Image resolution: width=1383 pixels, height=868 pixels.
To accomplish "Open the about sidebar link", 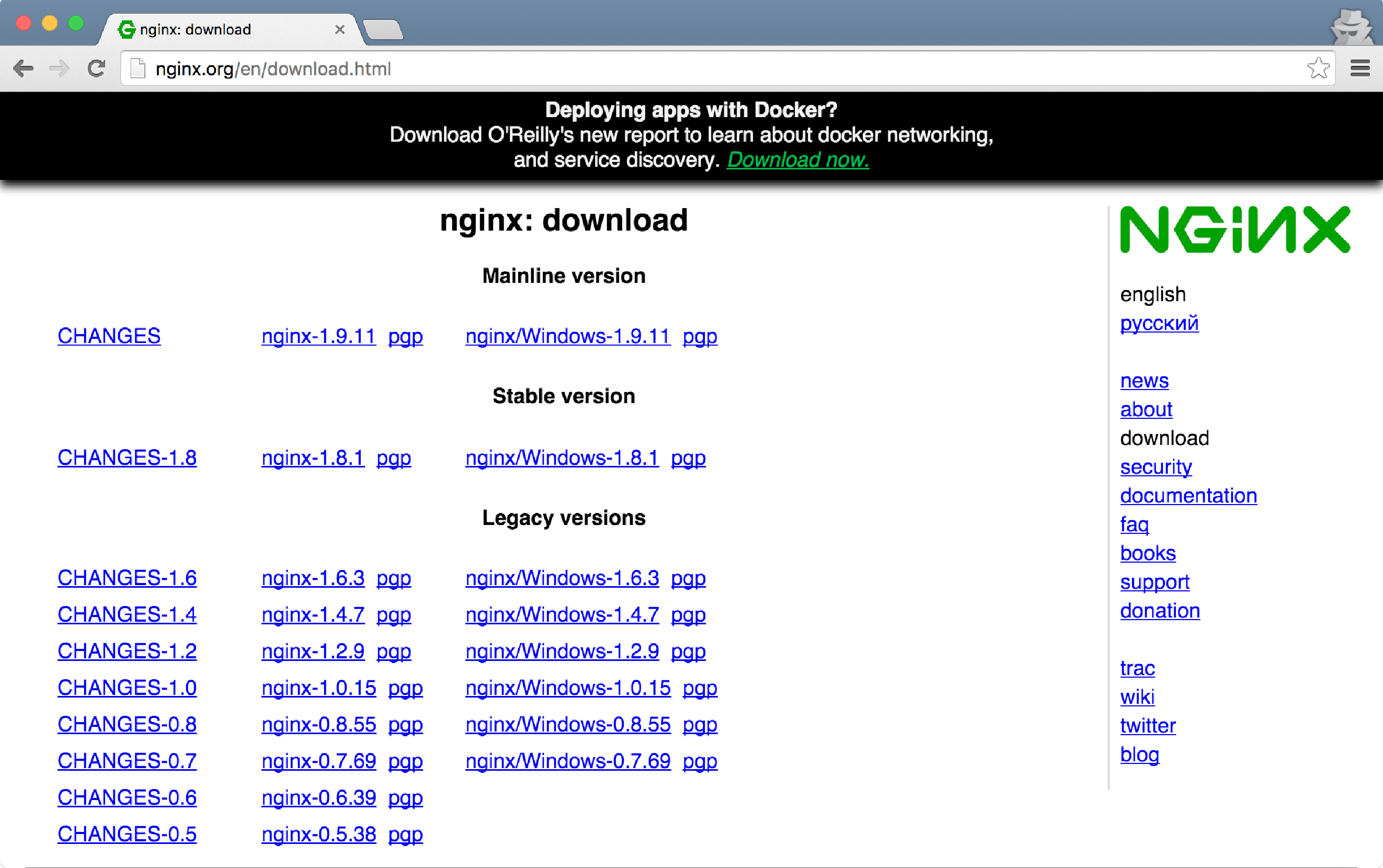I will pyautogui.click(x=1146, y=409).
